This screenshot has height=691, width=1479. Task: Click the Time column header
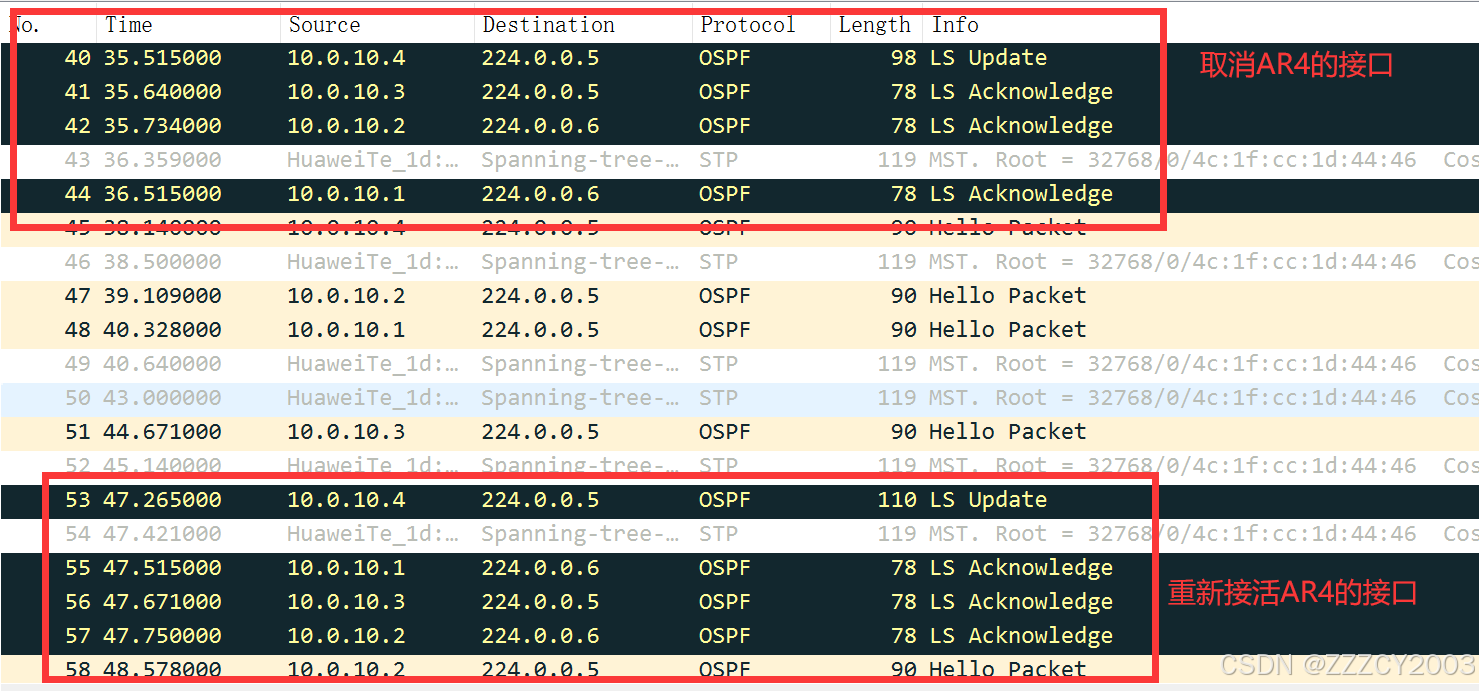click(x=130, y=25)
